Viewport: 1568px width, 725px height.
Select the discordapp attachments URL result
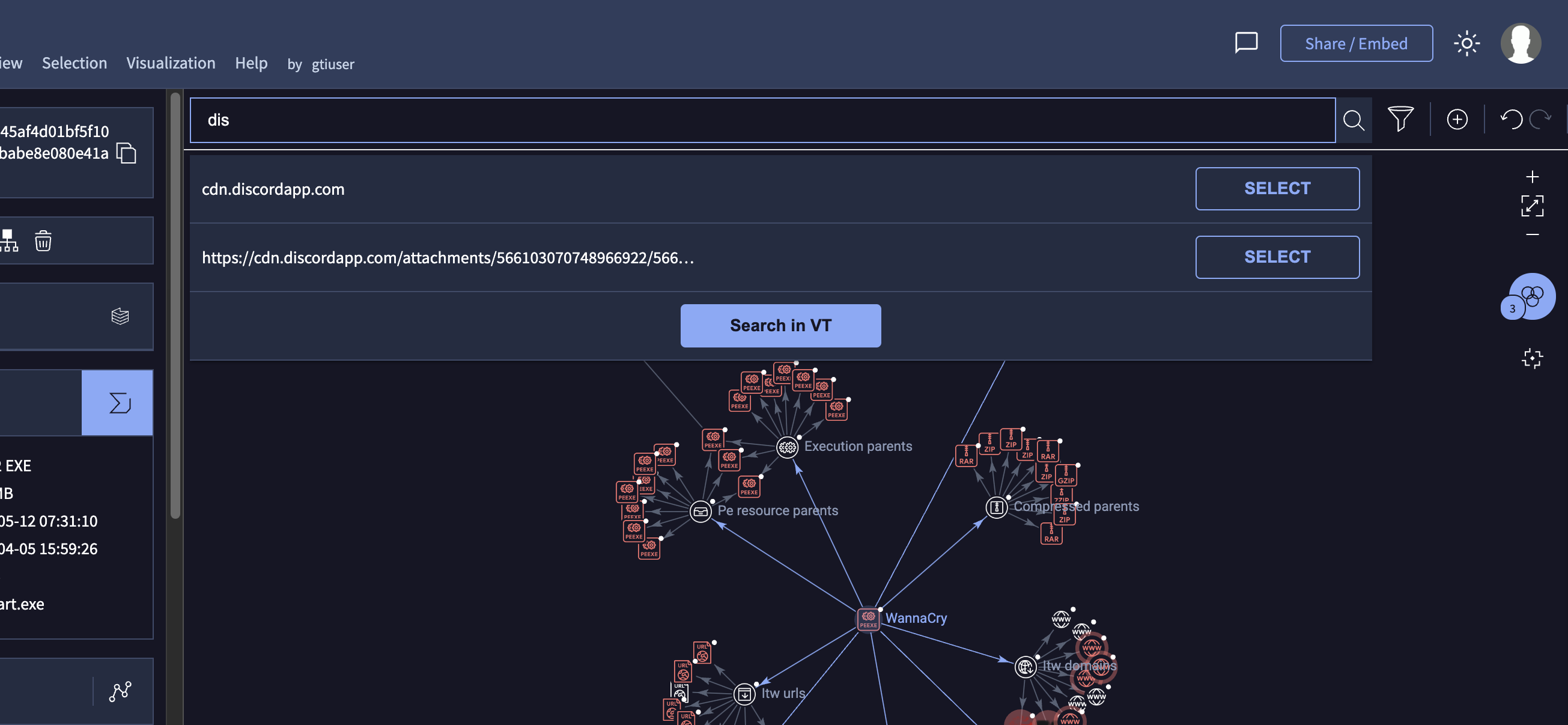(x=1277, y=257)
